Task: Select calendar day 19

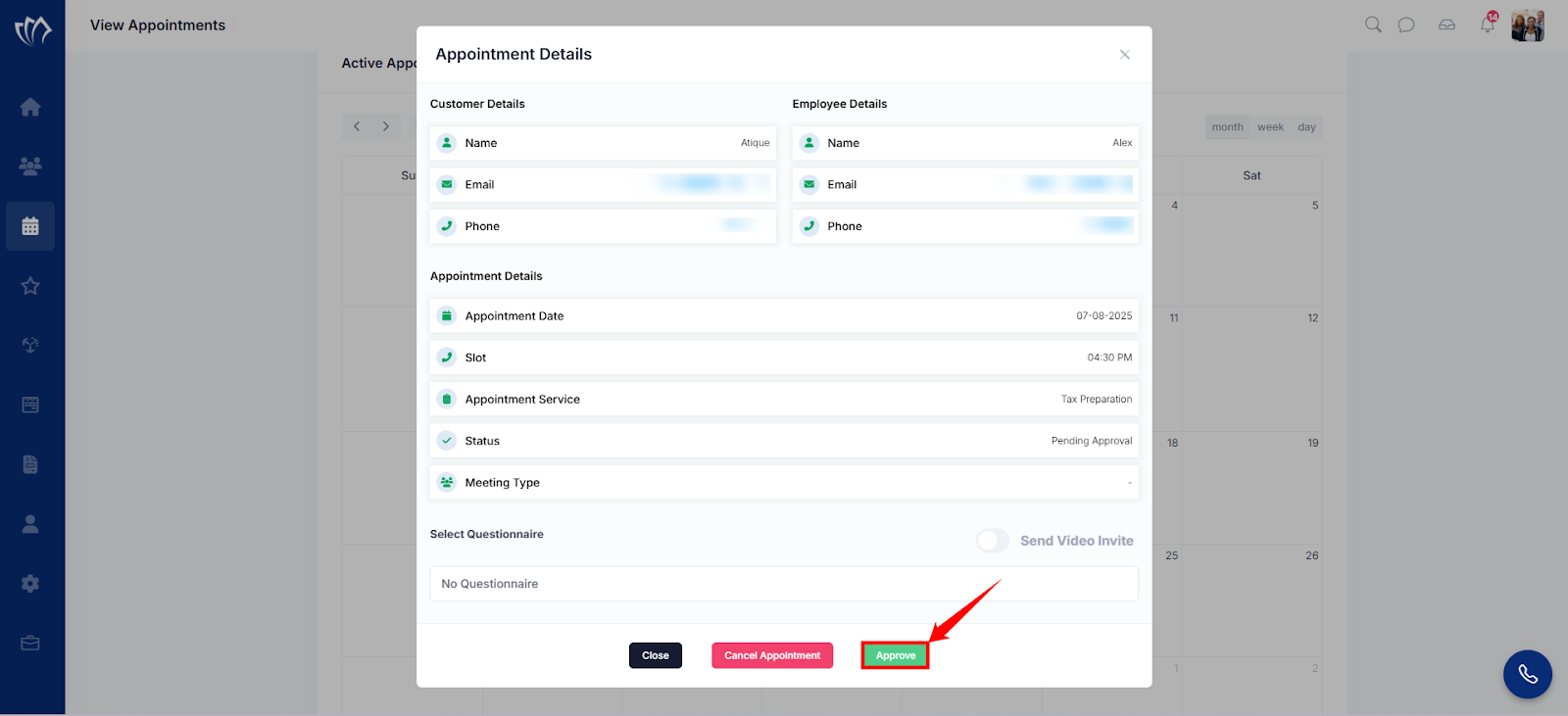Action: point(1312,444)
